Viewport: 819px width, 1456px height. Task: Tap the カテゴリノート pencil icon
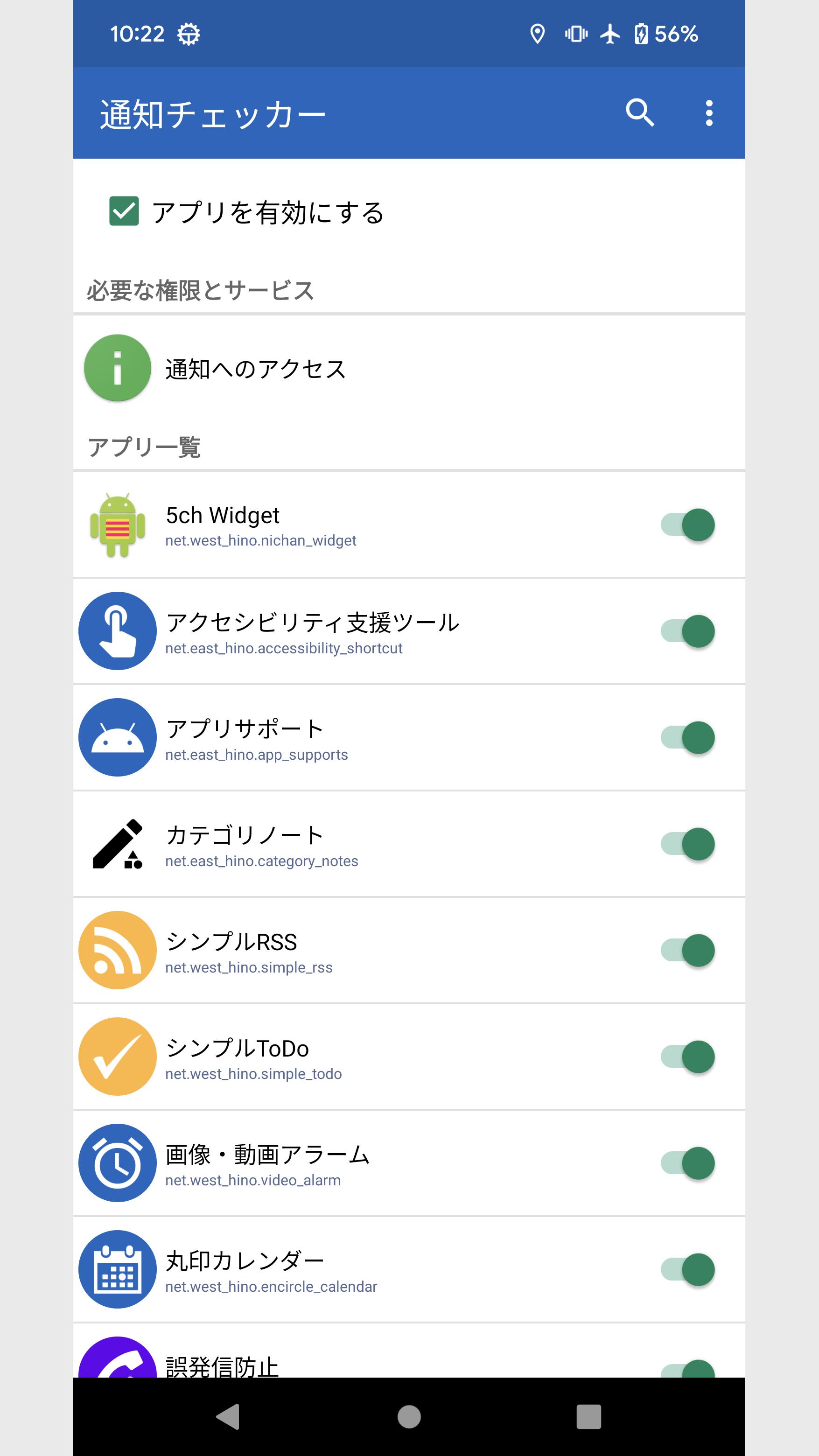[x=118, y=844]
